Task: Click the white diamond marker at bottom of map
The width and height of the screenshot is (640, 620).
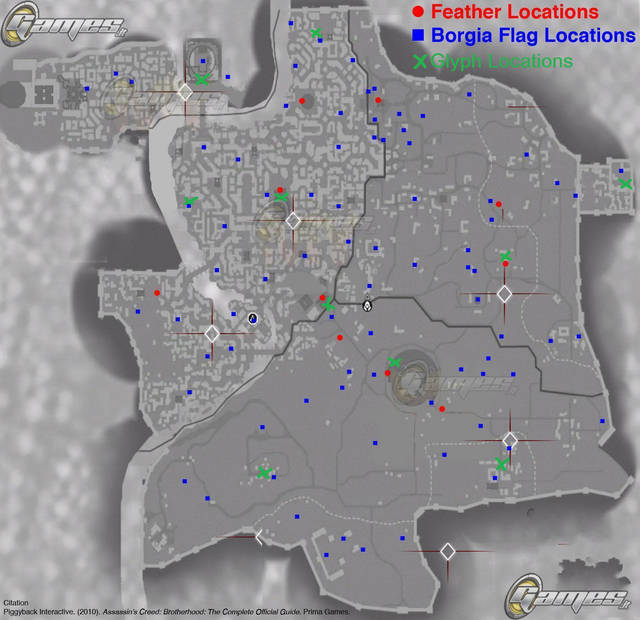Action: (448, 551)
